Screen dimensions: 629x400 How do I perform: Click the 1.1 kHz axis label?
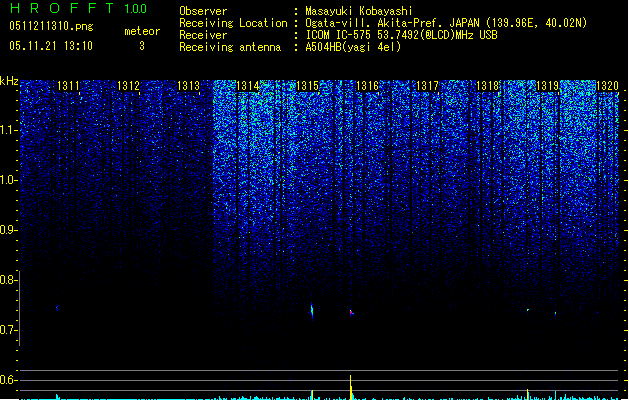point(8,130)
